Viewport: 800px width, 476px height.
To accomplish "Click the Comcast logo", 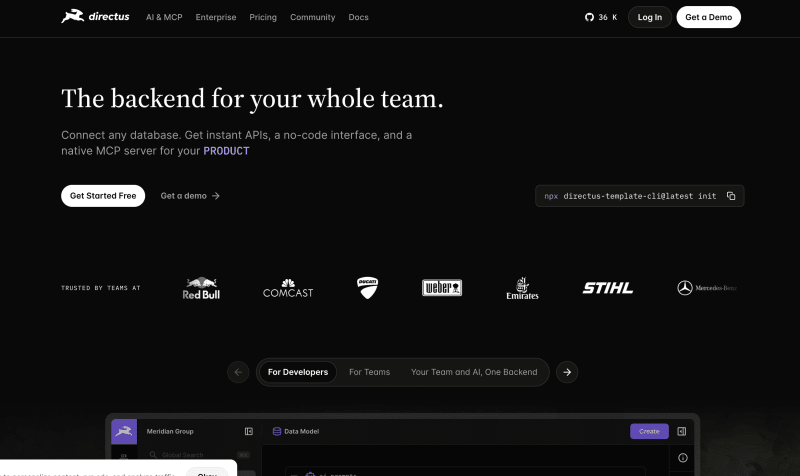I will coord(288,288).
